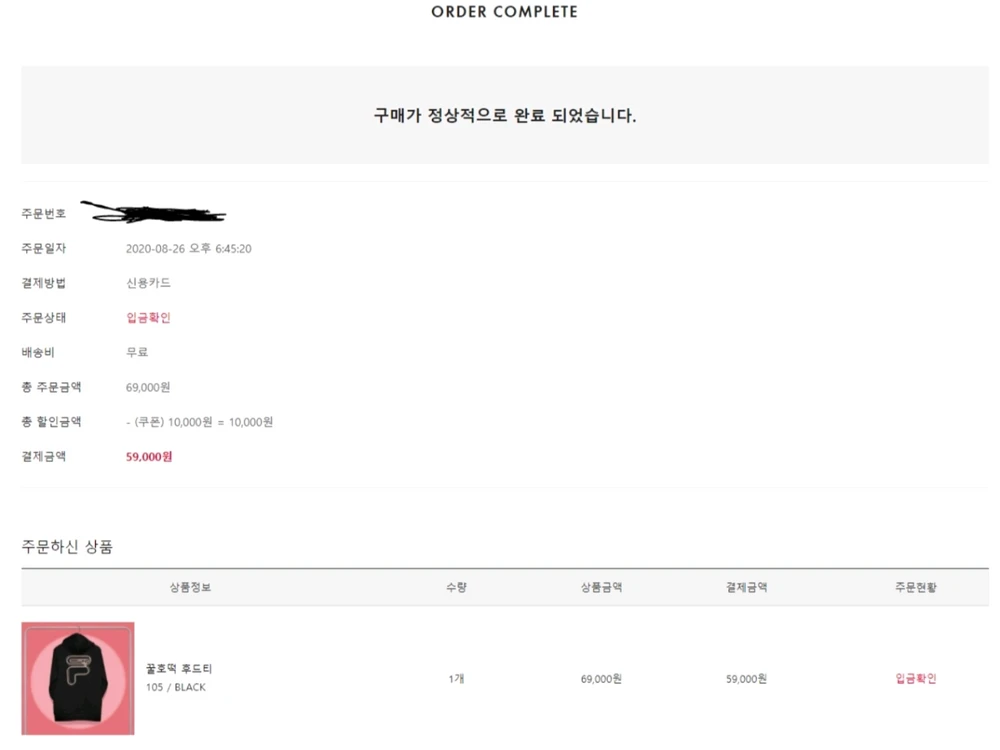Click the 무료 shipping fee value

136,352
